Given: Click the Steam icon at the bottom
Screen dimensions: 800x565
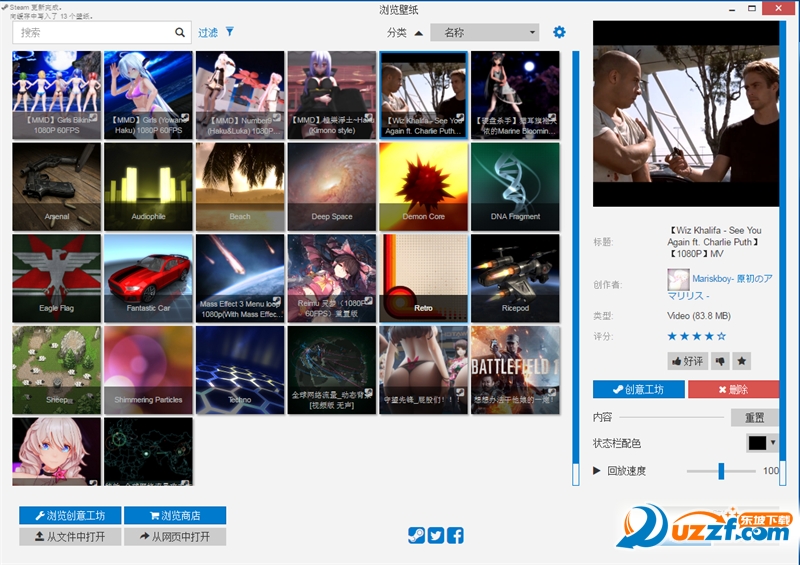Looking at the screenshot, I should [416, 536].
